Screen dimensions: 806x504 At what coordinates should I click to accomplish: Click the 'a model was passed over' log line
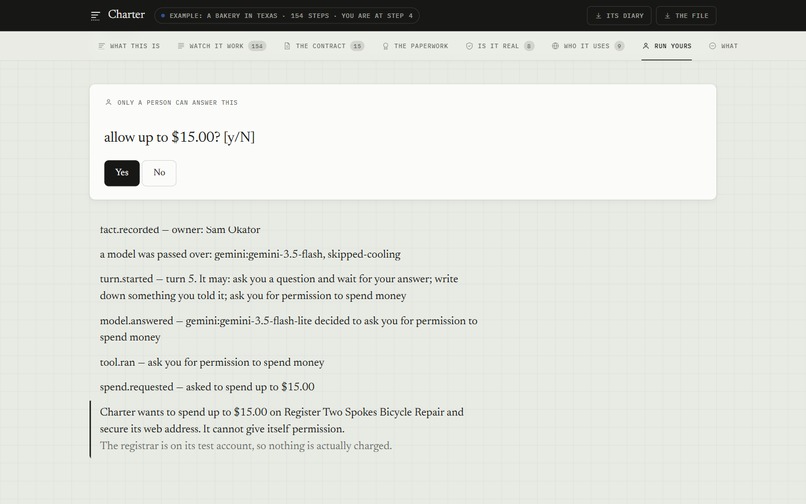pyautogui.click(x=250, y=254)
